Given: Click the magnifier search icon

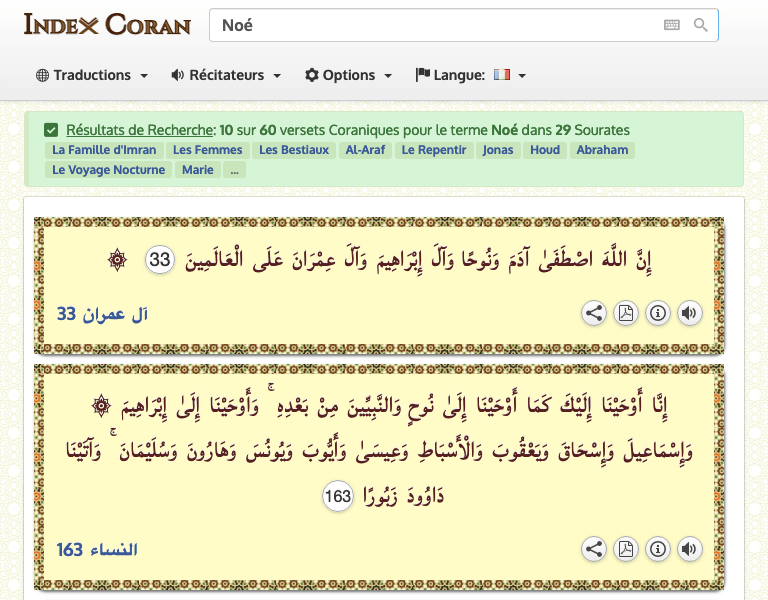Looking at the screenshot, I should coord(701,25).
